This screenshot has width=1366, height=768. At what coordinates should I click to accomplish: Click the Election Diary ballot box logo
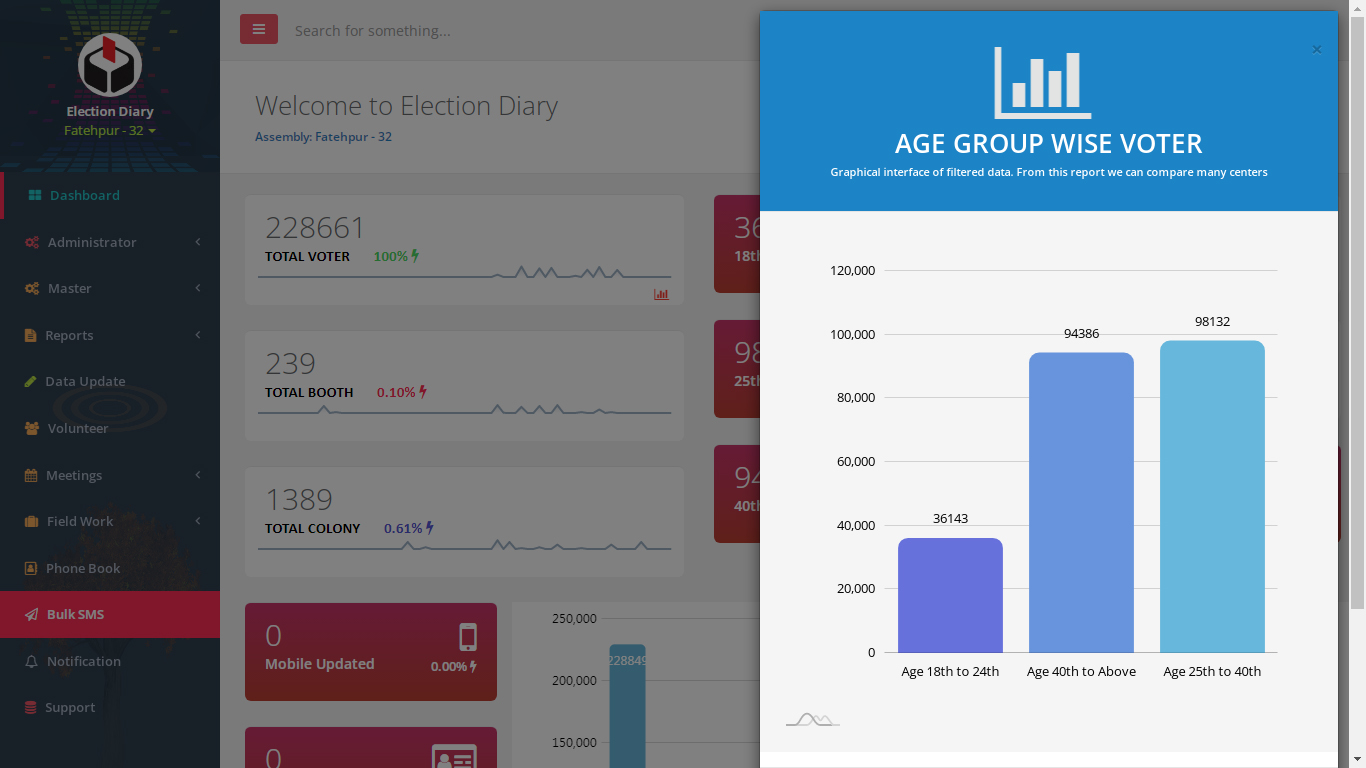(110, 65)
